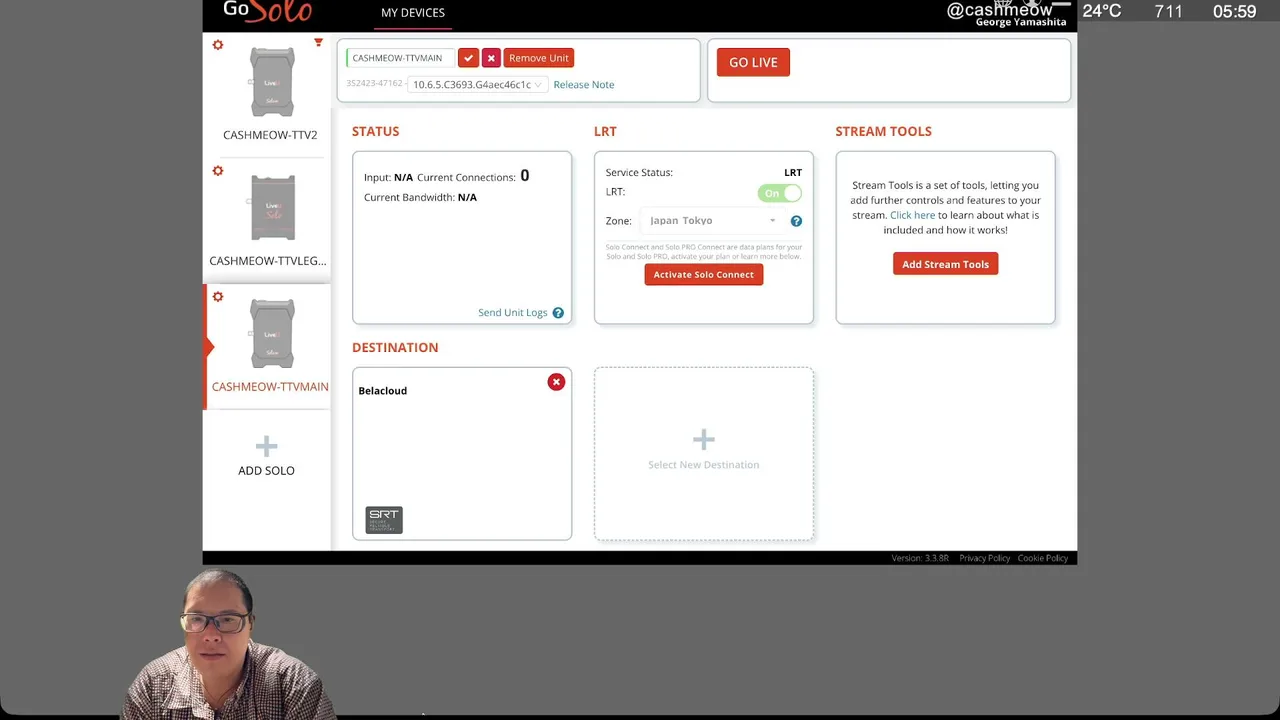Viewport: 1280px width, 720px height.
Task: Select the CASHMEOW-TTVLEG device thumbnail
Action: click(x=272, y=209)
